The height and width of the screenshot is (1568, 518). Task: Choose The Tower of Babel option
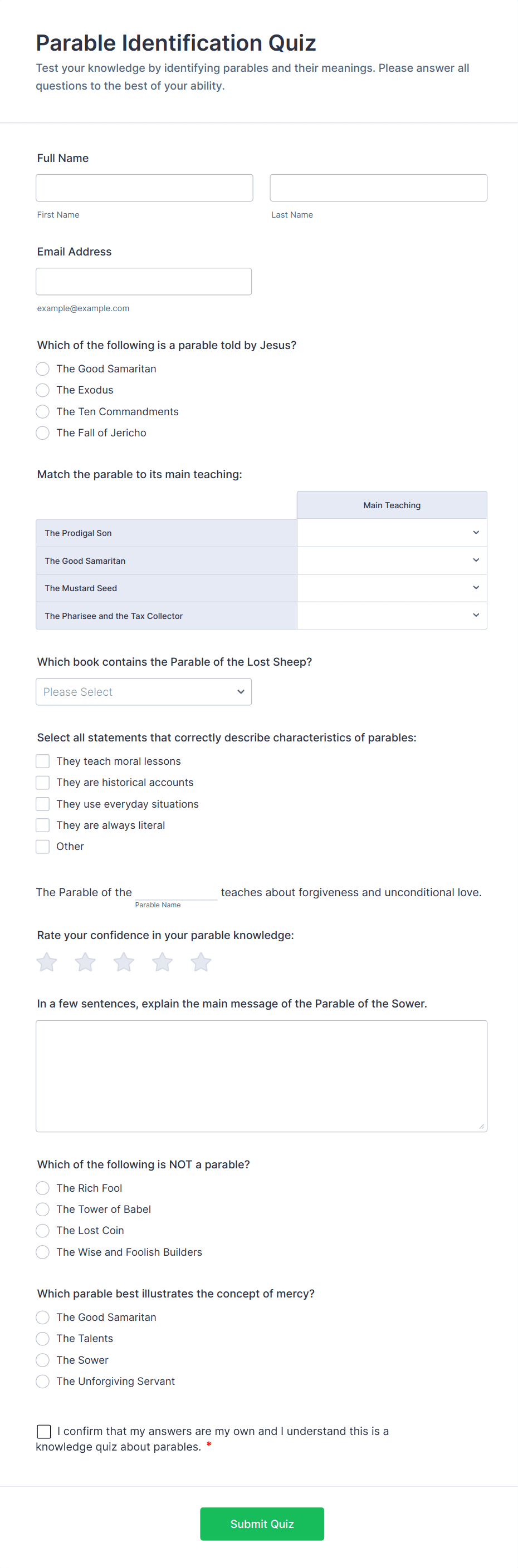point(43,1210)
